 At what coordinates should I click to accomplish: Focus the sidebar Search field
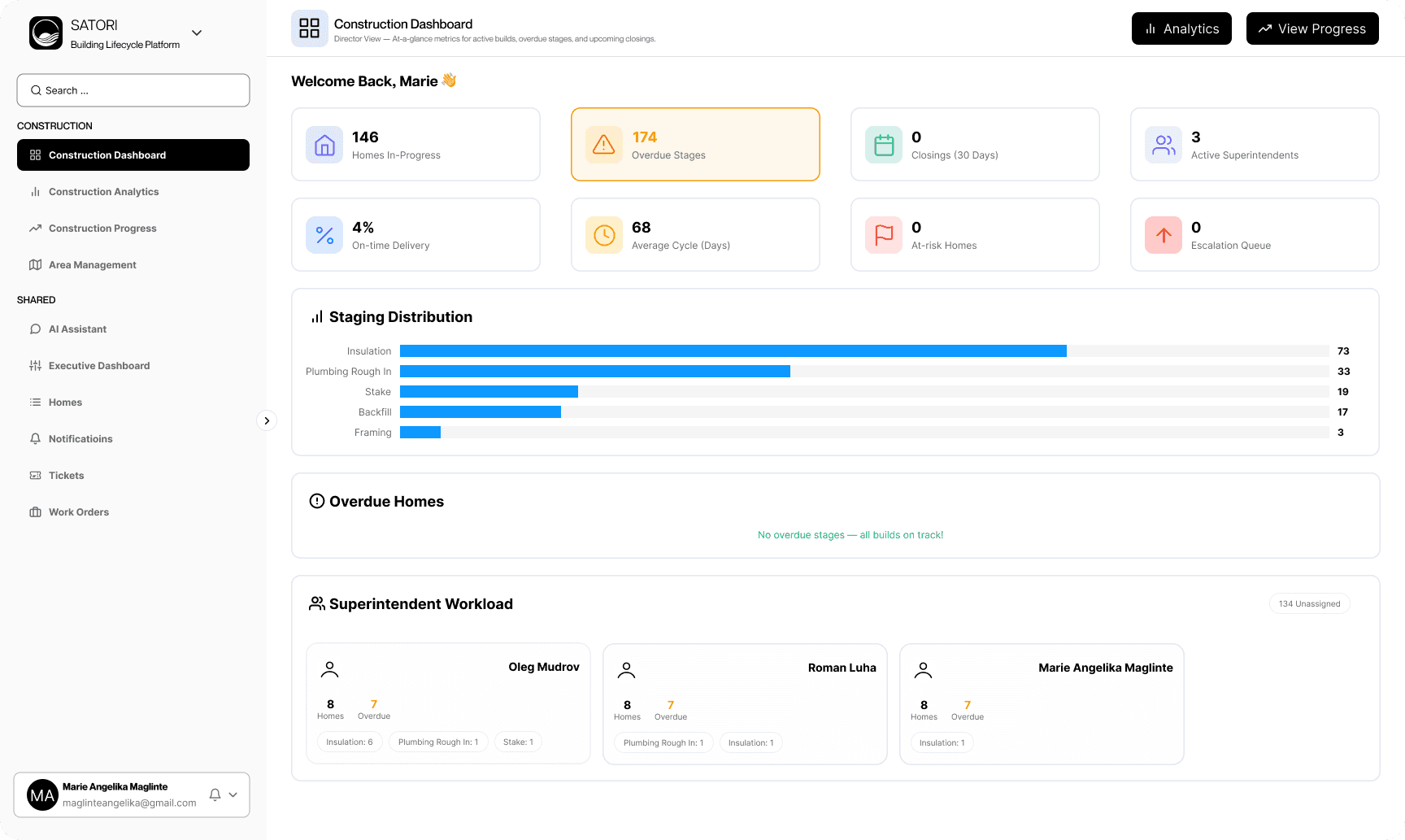point(133,90)
